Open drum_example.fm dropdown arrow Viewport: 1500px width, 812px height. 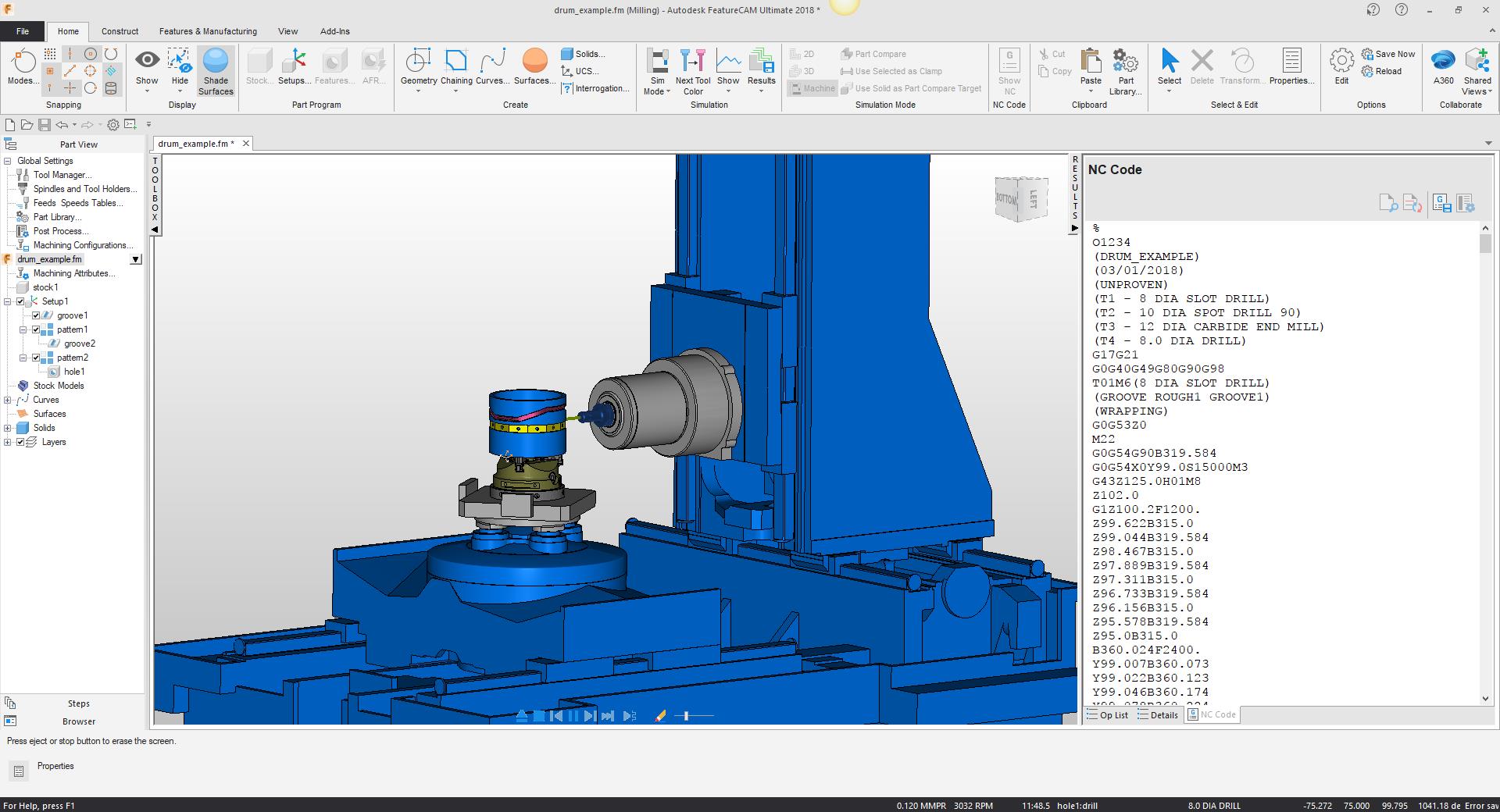pos(135,259)
